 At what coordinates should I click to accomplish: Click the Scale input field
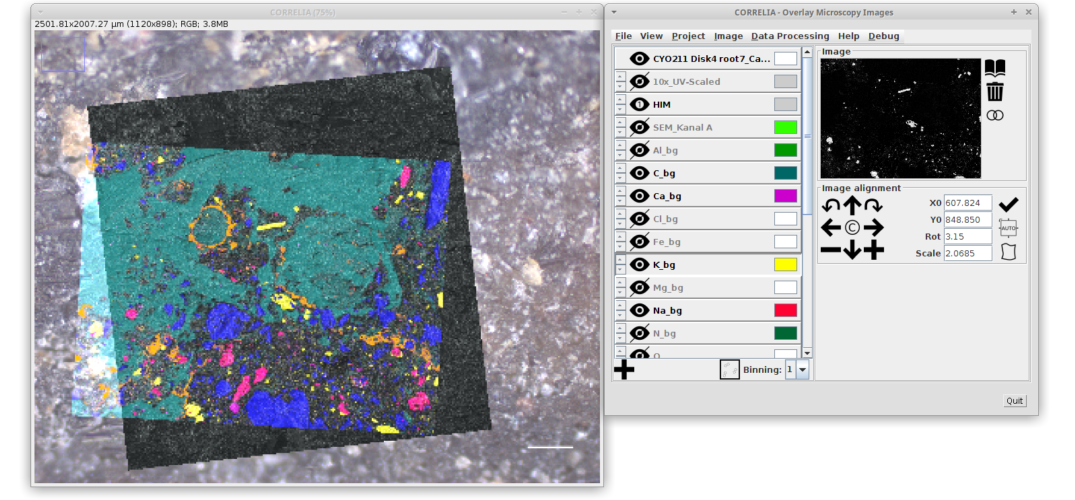[968, 253]
